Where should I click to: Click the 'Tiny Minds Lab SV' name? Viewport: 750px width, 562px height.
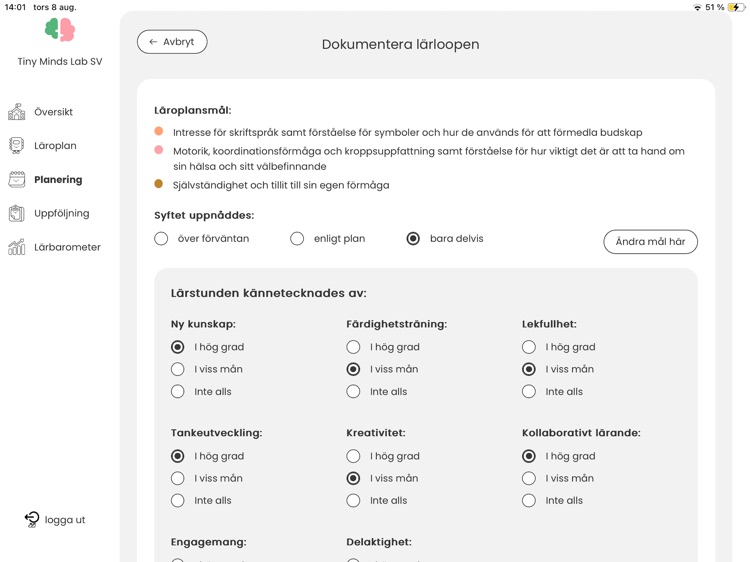(60, 61)
